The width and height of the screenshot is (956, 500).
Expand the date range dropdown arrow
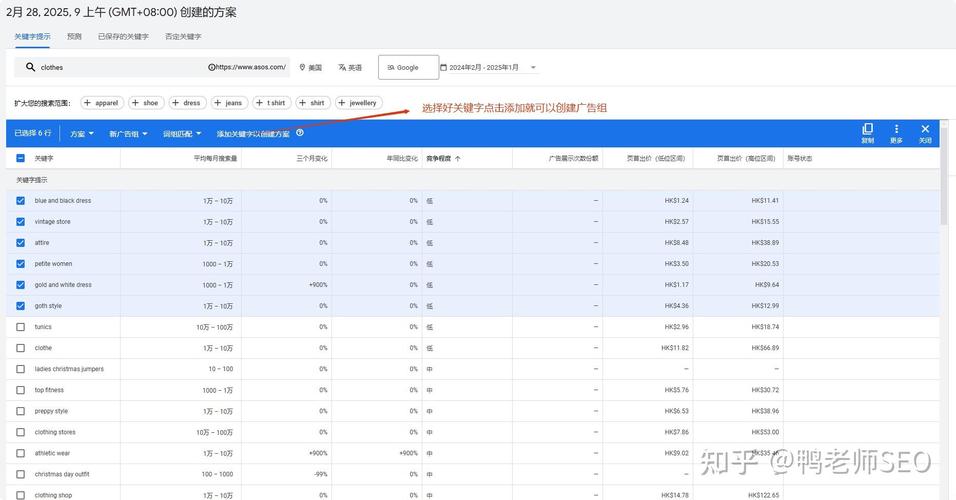[533, 68]
